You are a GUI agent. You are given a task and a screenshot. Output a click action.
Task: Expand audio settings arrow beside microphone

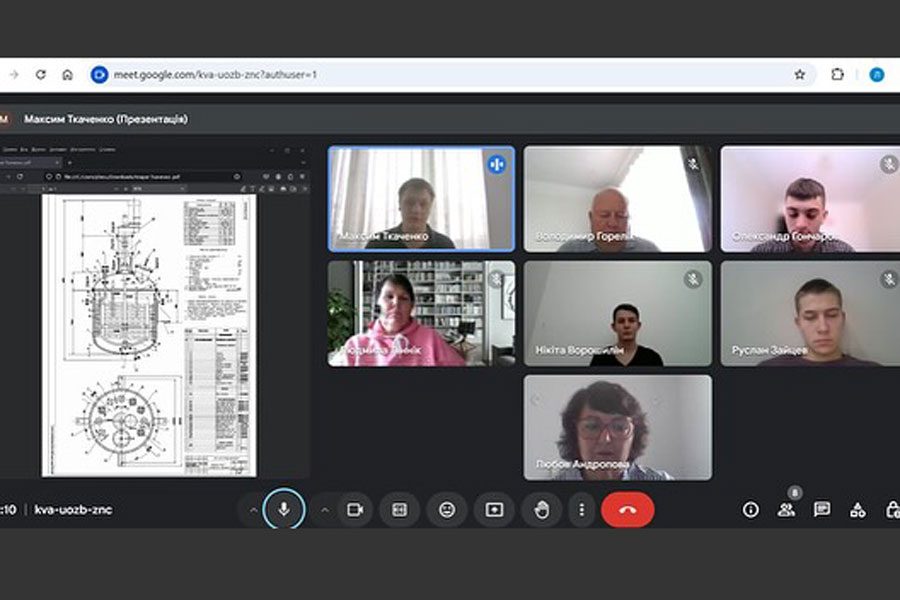pyautogui.click(x=253, y=510)
